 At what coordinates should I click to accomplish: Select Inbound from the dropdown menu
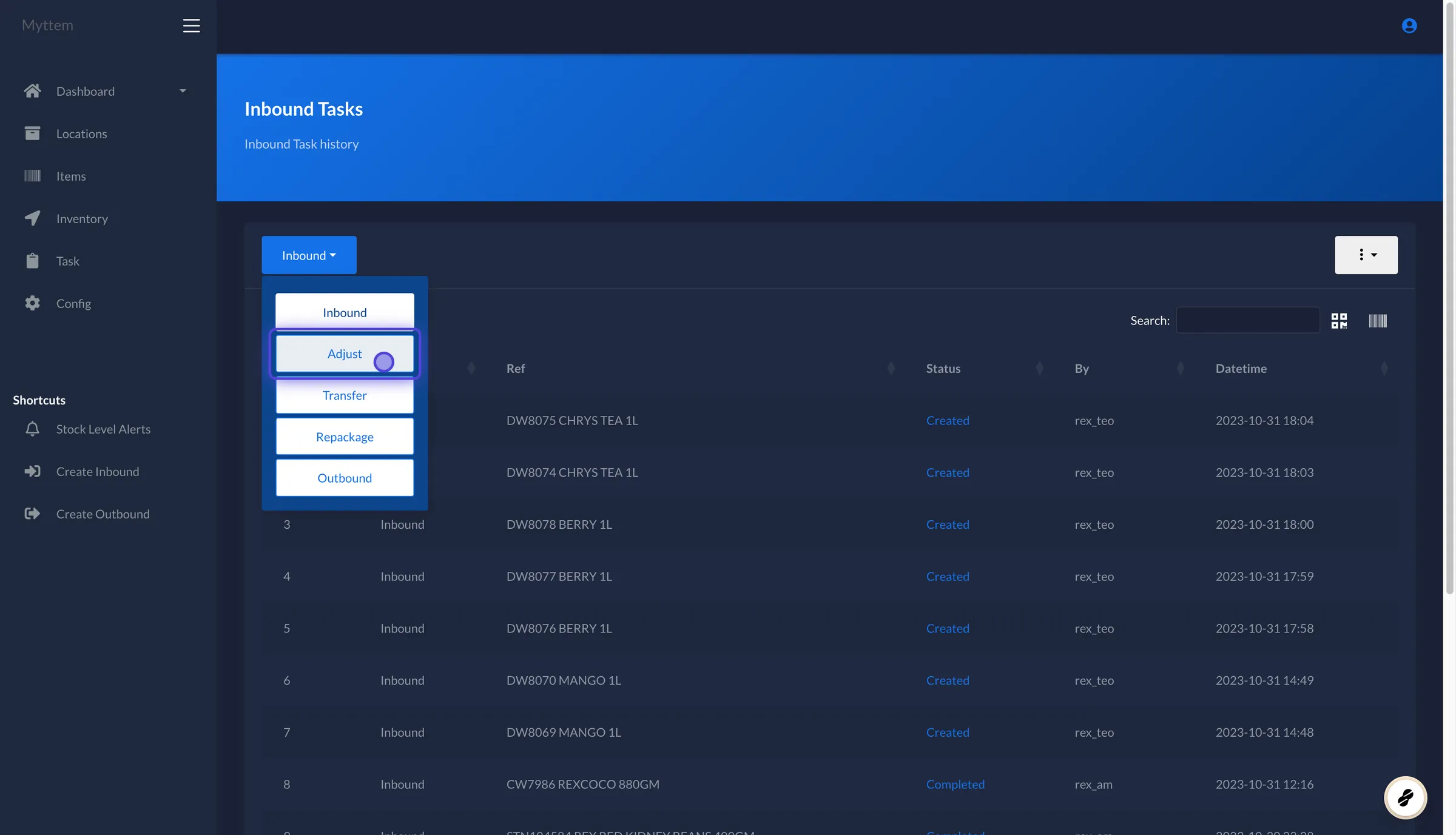click(345, 312)
